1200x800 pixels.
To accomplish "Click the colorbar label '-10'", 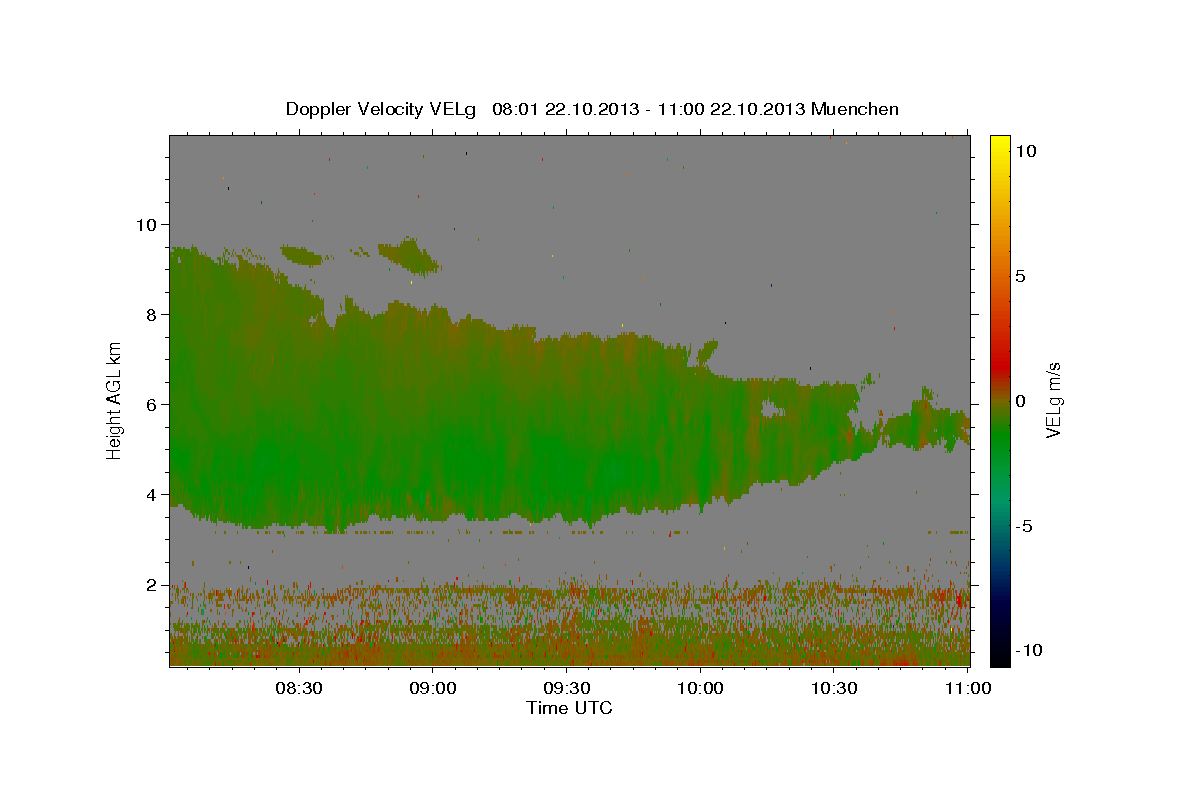I will pos(1029,650).
